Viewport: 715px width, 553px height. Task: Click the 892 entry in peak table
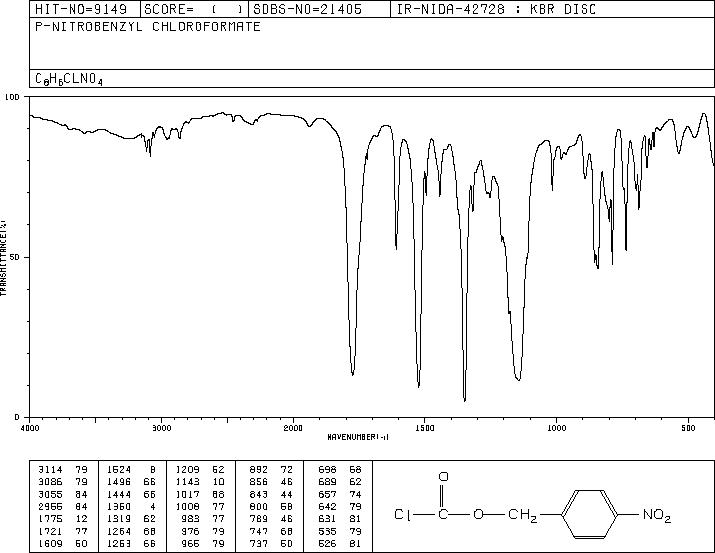(259, 470)
